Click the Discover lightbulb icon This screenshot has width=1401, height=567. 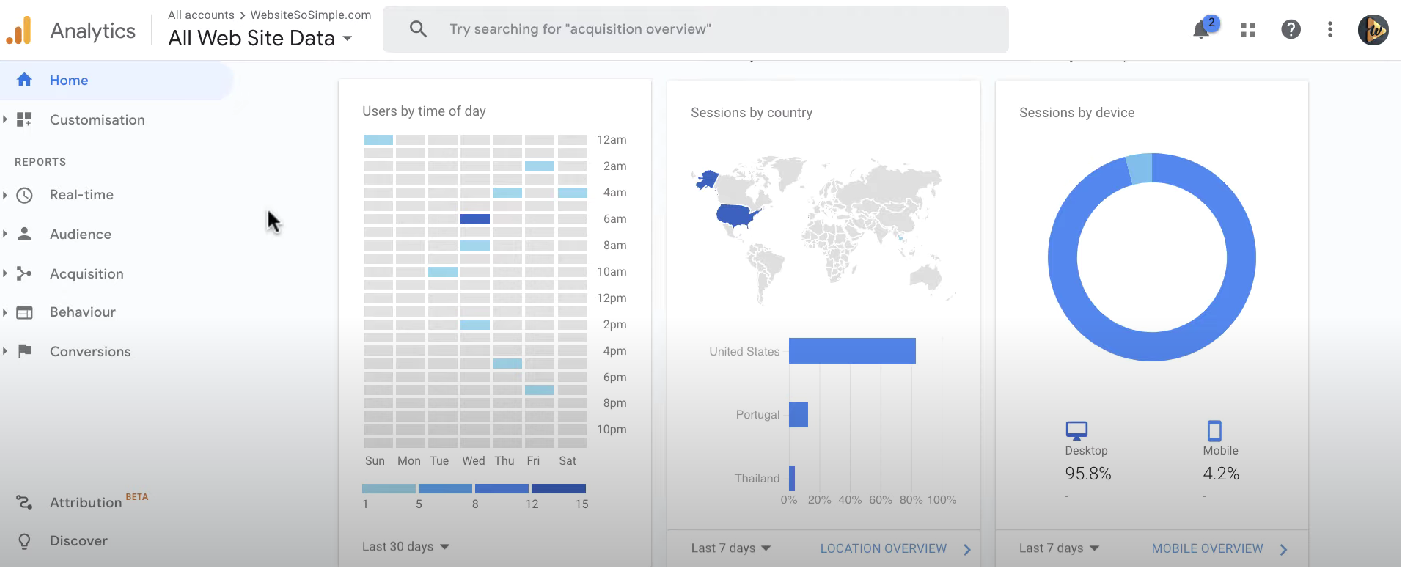tap(25, 541)
